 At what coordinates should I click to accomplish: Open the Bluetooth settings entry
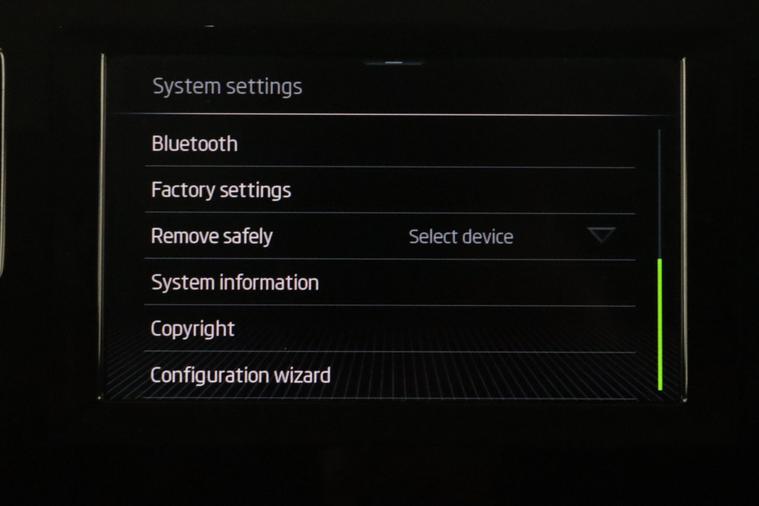(x=390, y=144)
